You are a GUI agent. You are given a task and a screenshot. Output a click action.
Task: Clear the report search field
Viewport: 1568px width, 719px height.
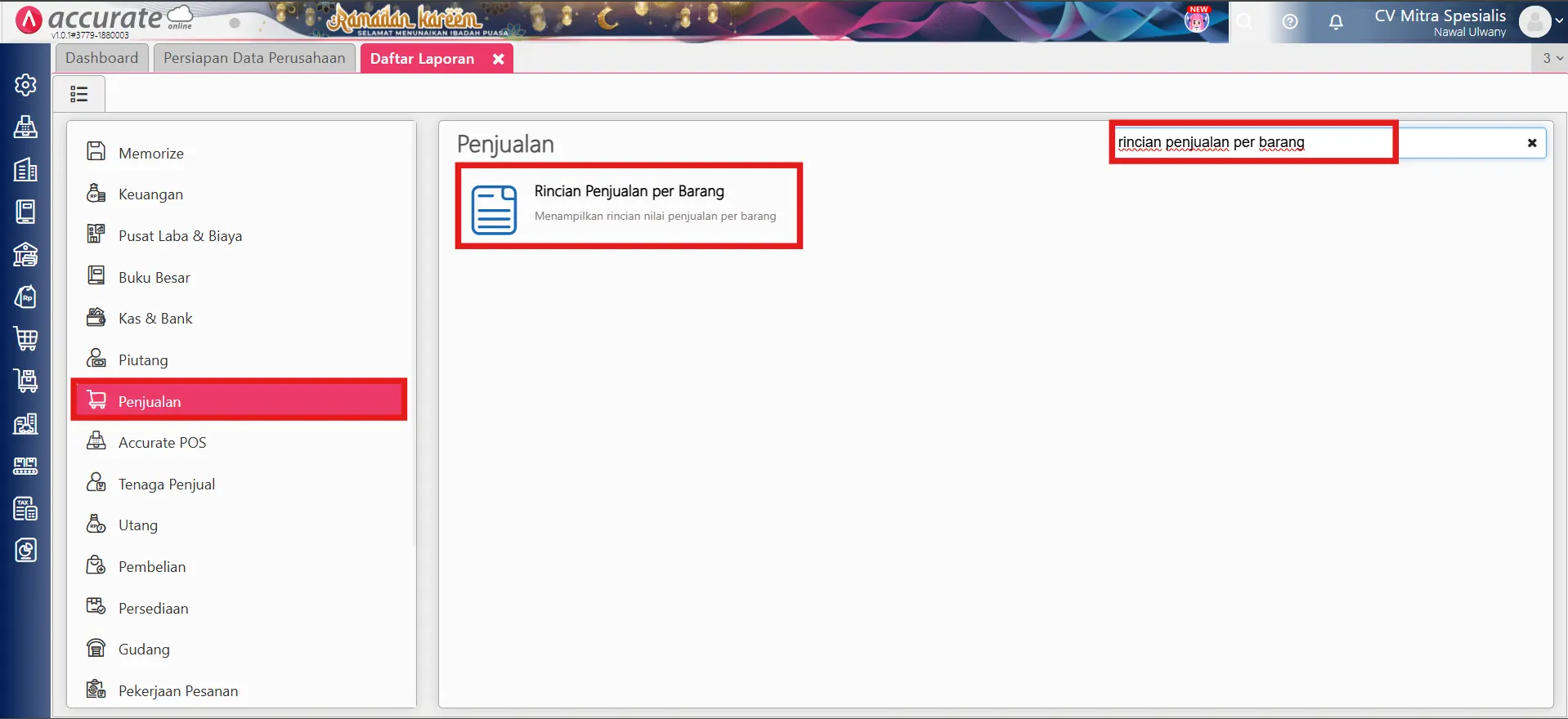(x=1531, y=143)
